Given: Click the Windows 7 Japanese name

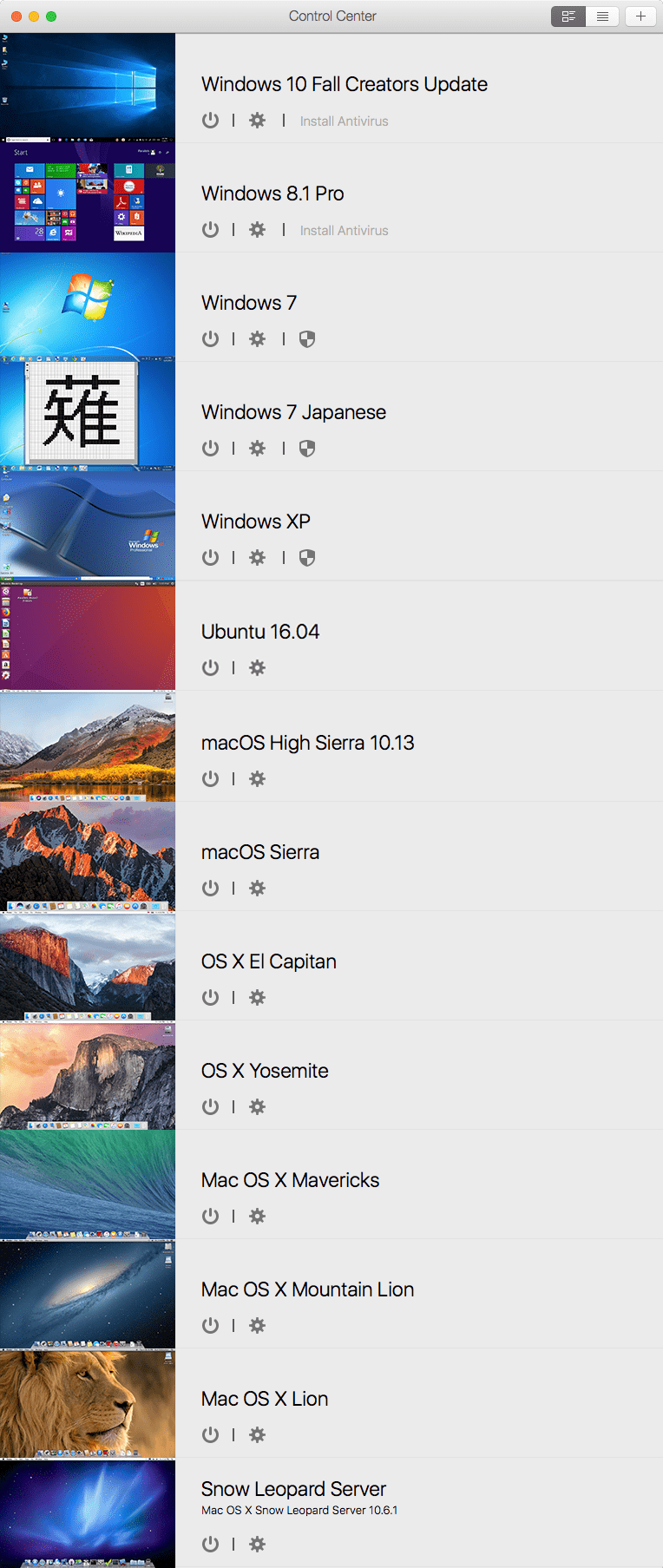Looking at the screenshot, I should [x=293, y=412].
